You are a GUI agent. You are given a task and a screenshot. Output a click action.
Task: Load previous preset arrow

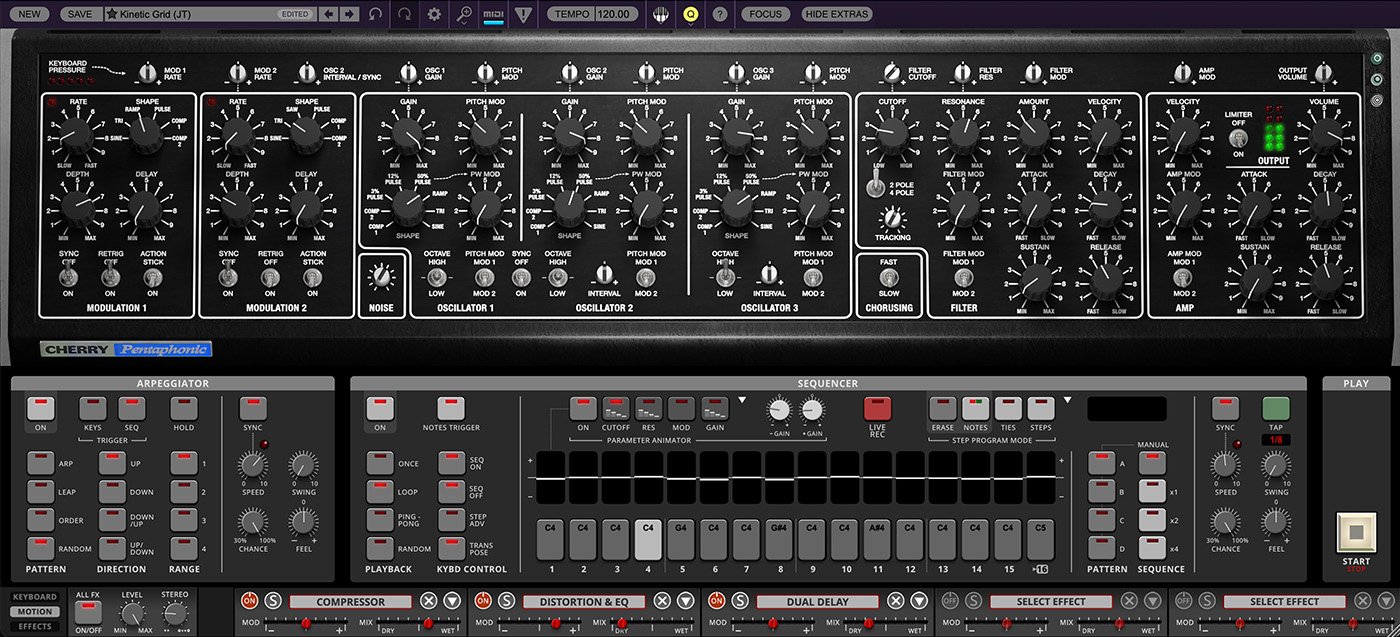pyautogui.click(x=329, y=14)
